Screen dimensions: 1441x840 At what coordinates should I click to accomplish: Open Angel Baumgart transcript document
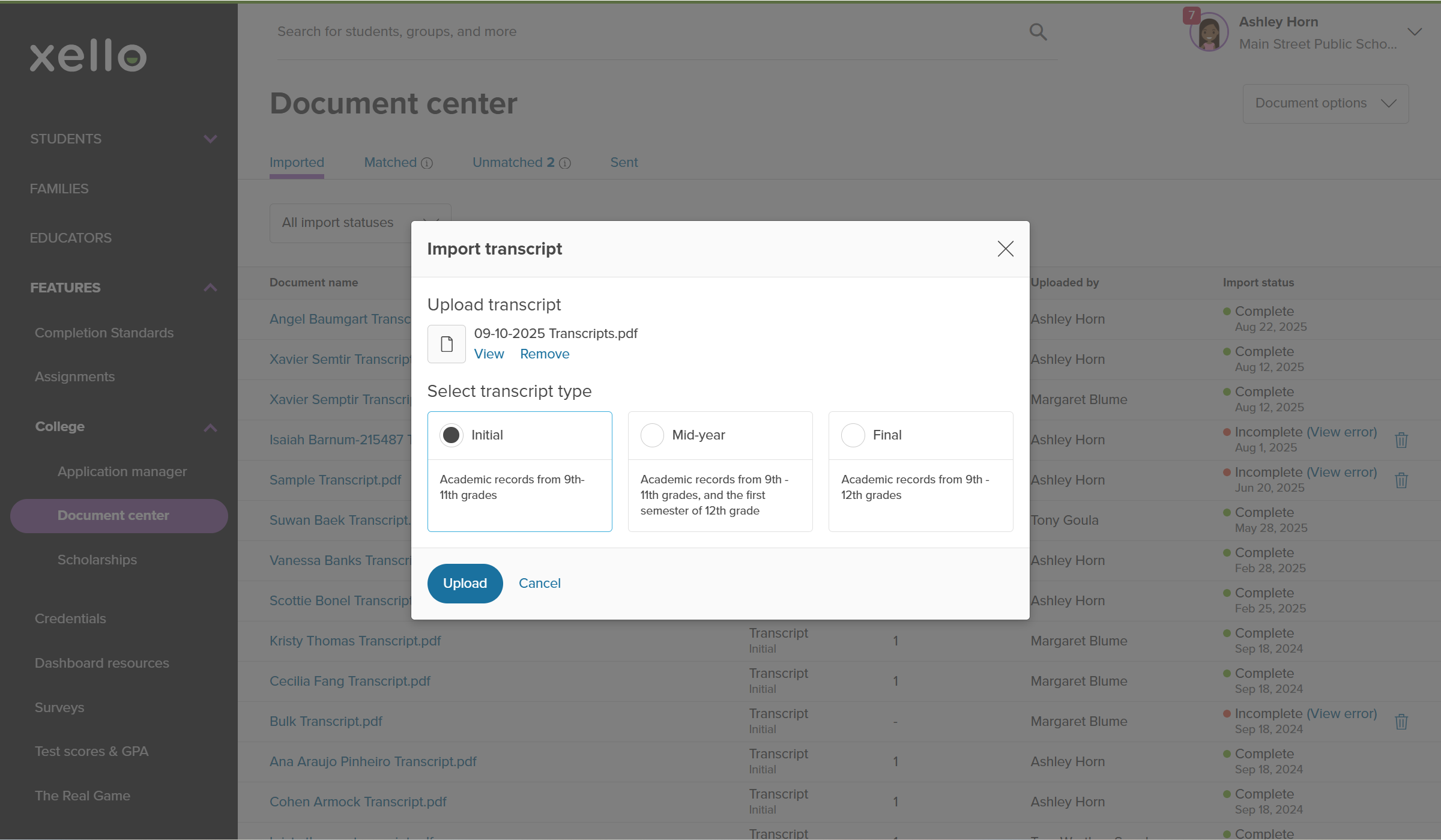(340, 319)
